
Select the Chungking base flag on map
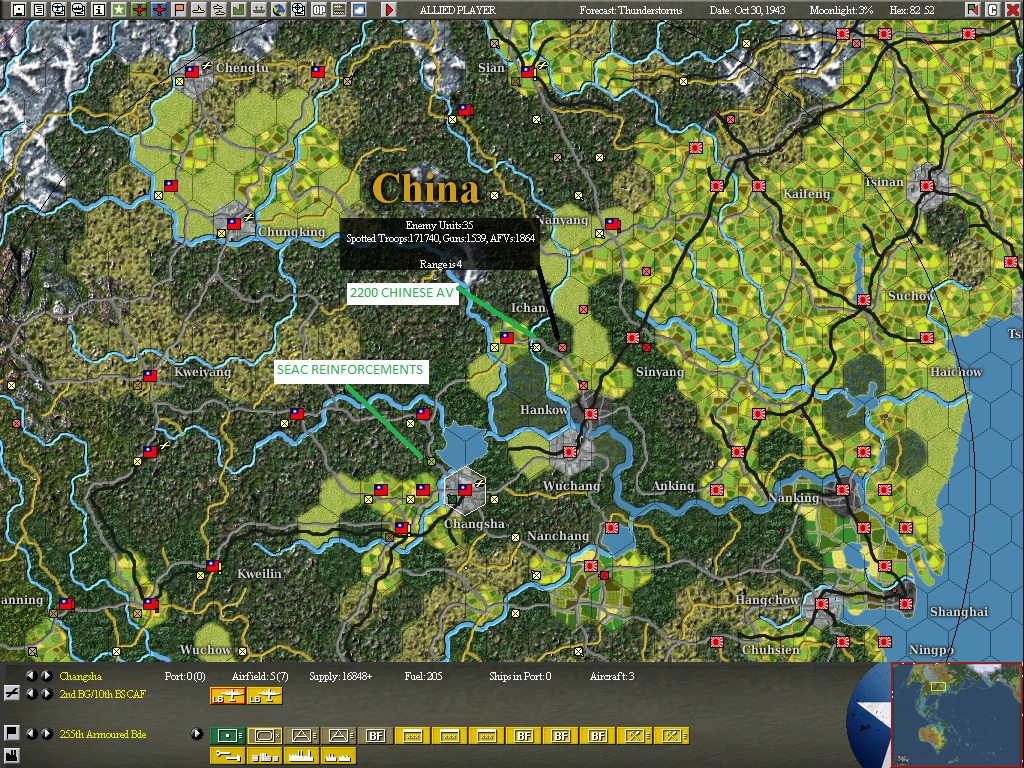click(233, 224)
